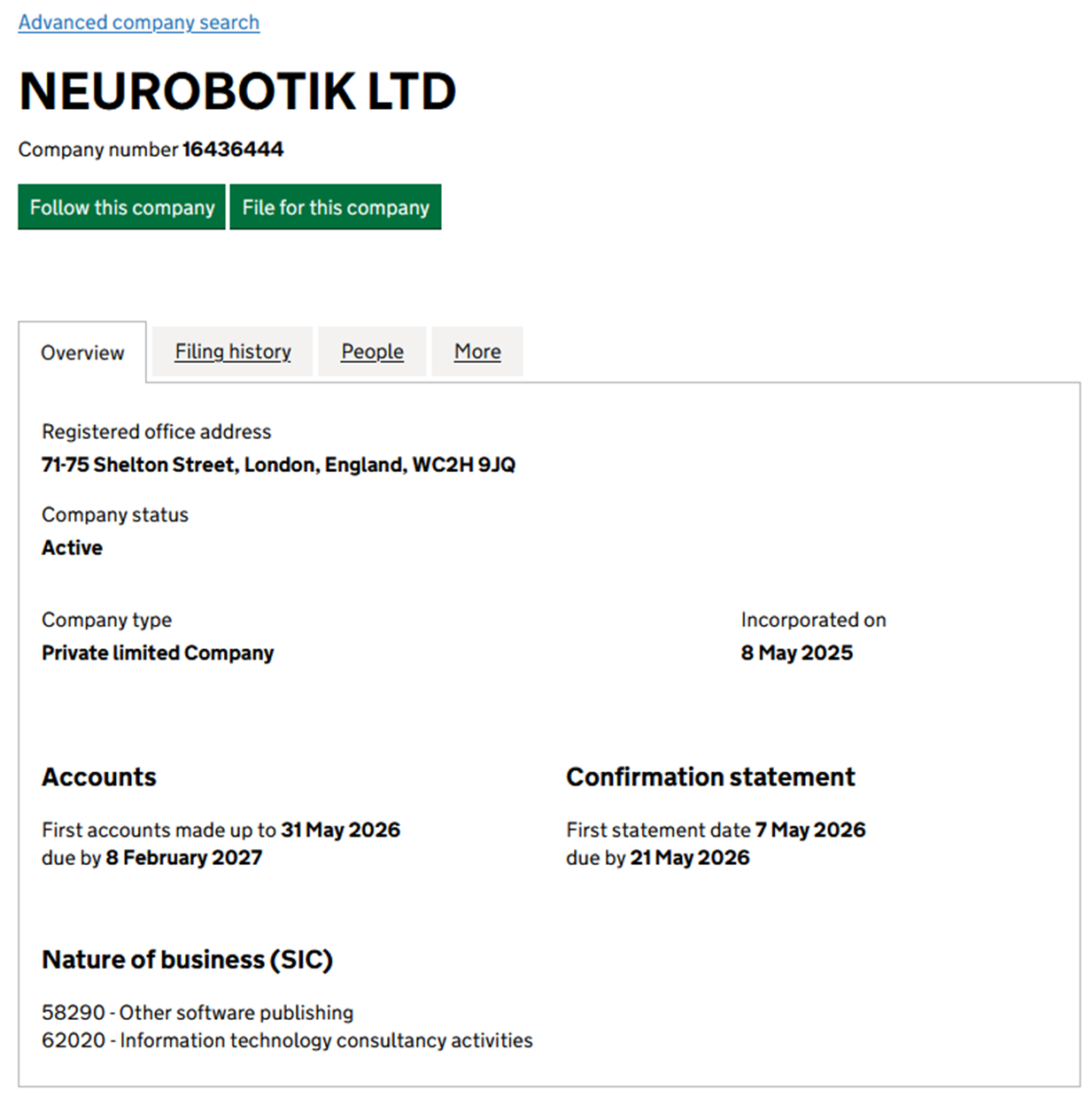The image size is (1092, 1097).
Task: Select SIC code 58290 Other software publishing
Action: pyautogui.click(x=197, y=1012)
